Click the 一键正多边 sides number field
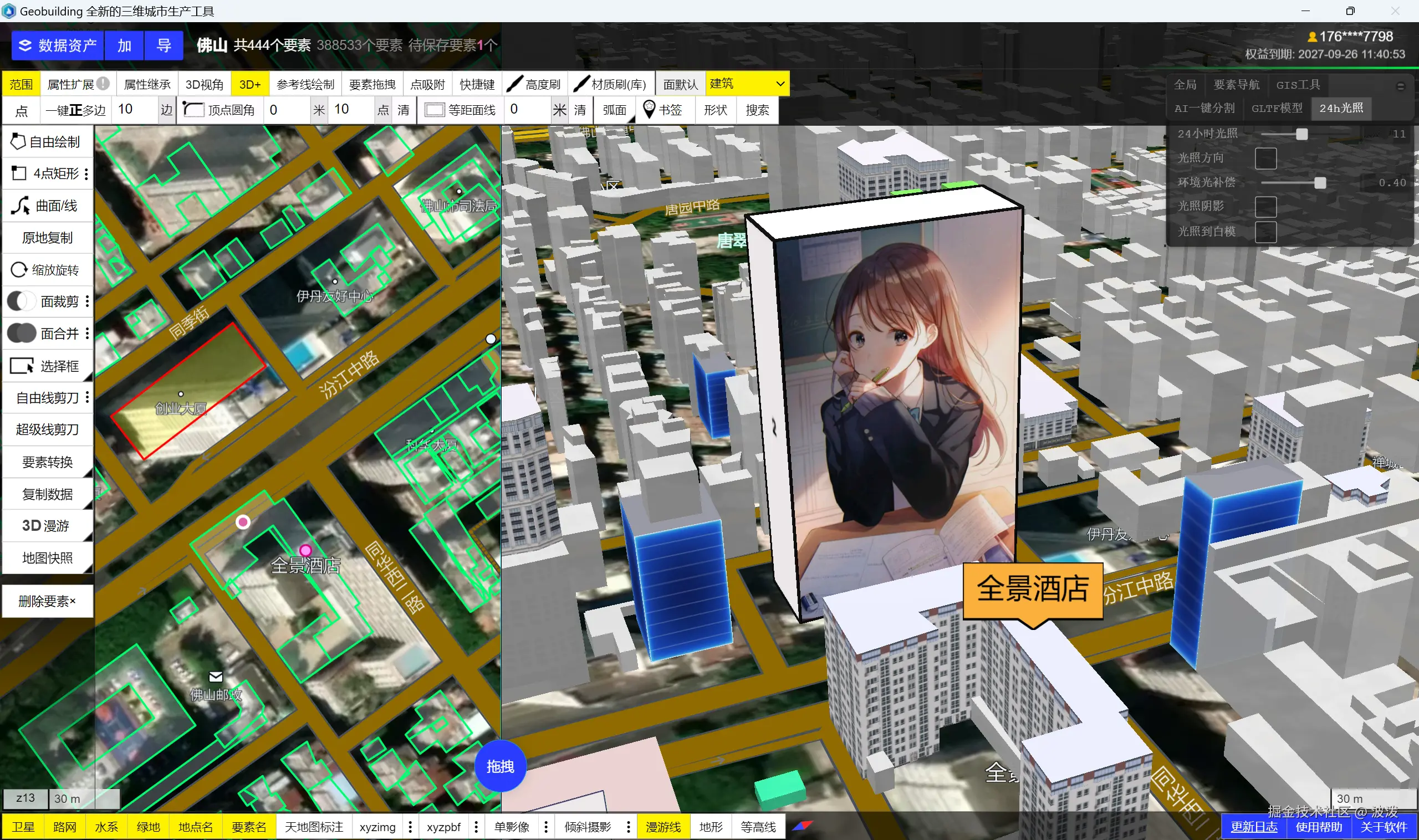The image size is (1419, 840). coord(134,109)
